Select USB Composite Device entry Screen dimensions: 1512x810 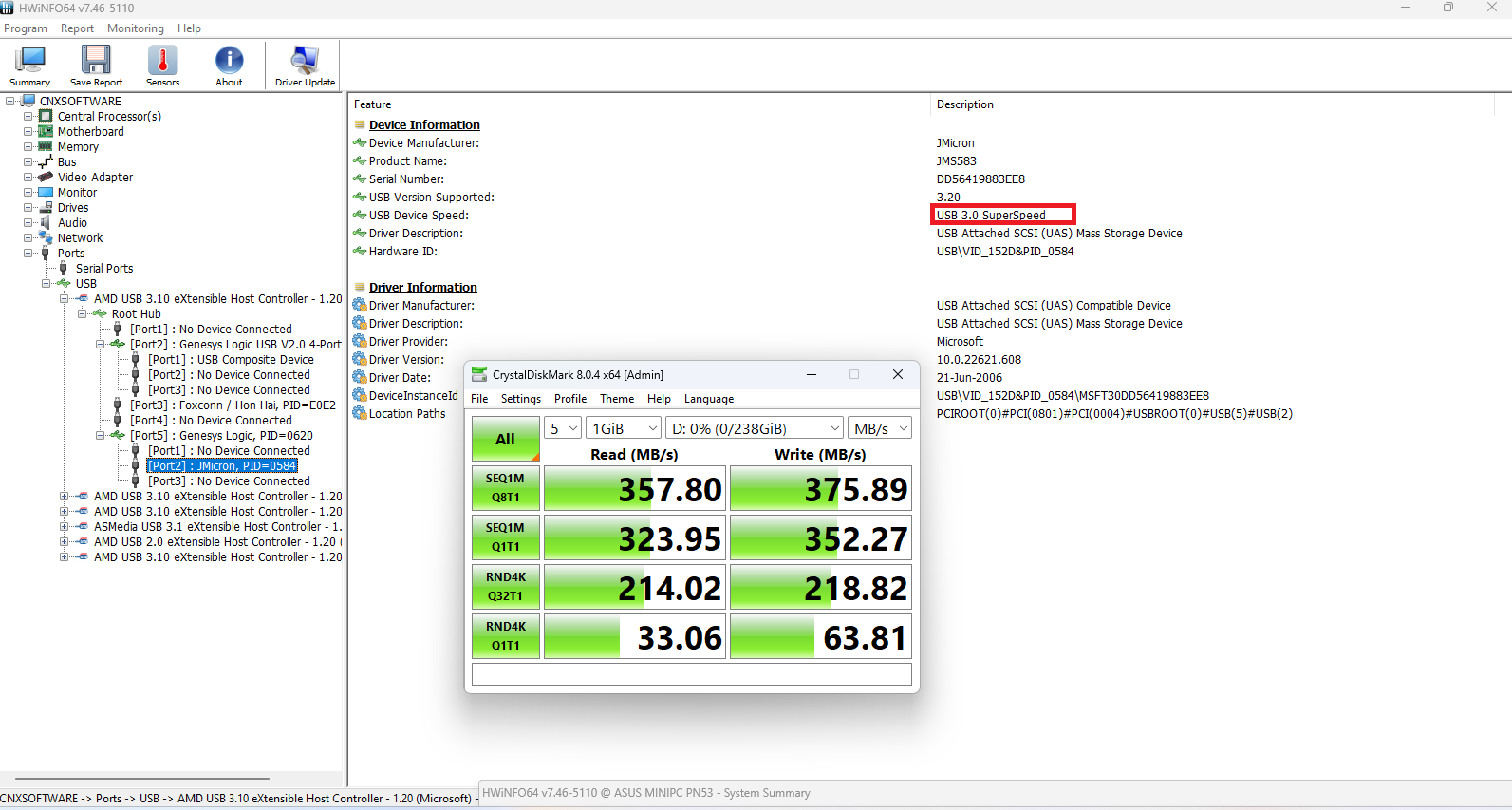231,359
